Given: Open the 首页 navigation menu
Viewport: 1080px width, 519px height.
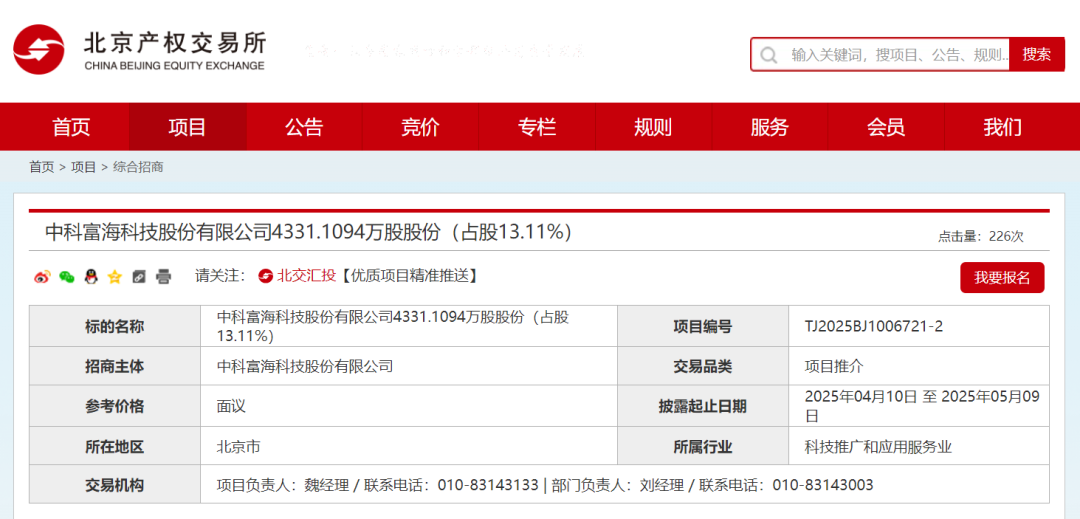Looking at the screenshot, I should pyautogui.click(x=71, y=127).
